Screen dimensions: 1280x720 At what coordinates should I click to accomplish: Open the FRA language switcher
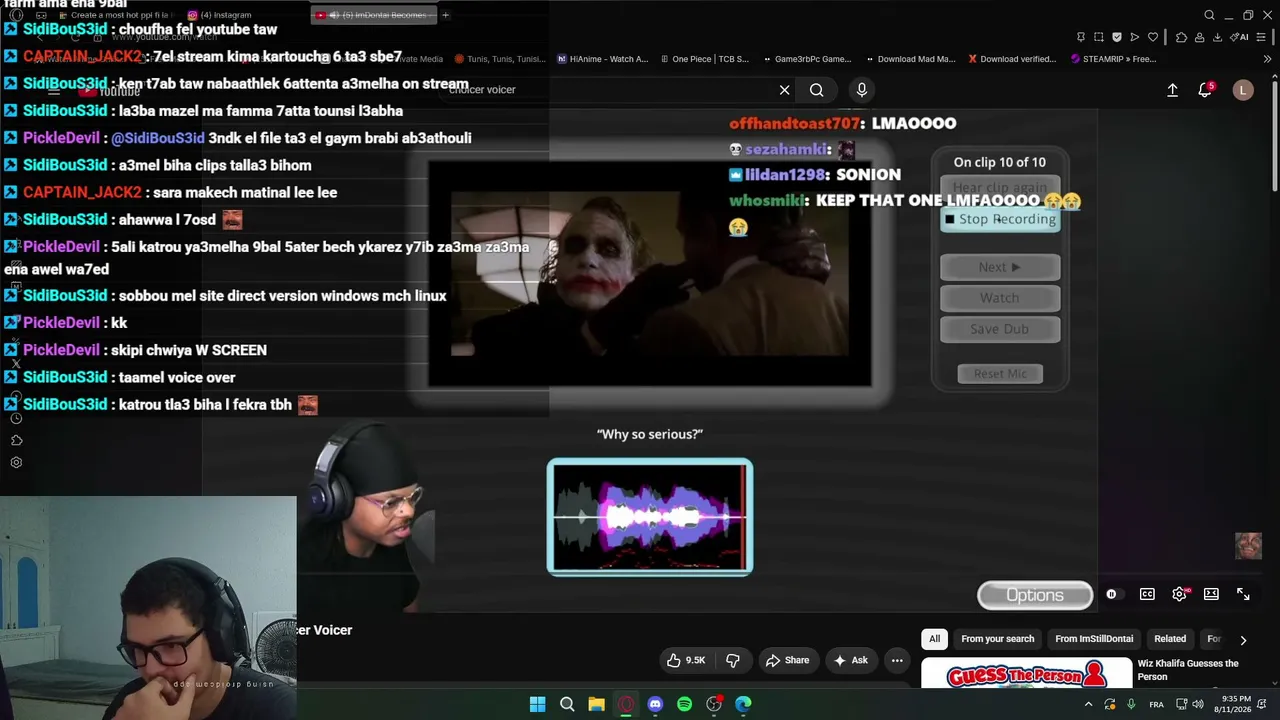[1156, 704]
